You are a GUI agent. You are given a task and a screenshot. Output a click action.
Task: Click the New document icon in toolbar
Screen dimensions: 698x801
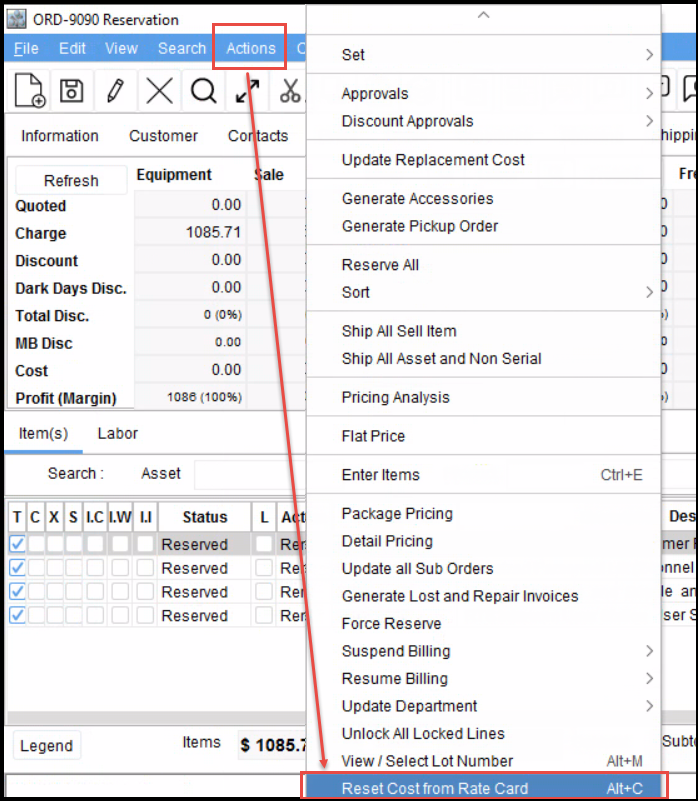tap(29, 91)
